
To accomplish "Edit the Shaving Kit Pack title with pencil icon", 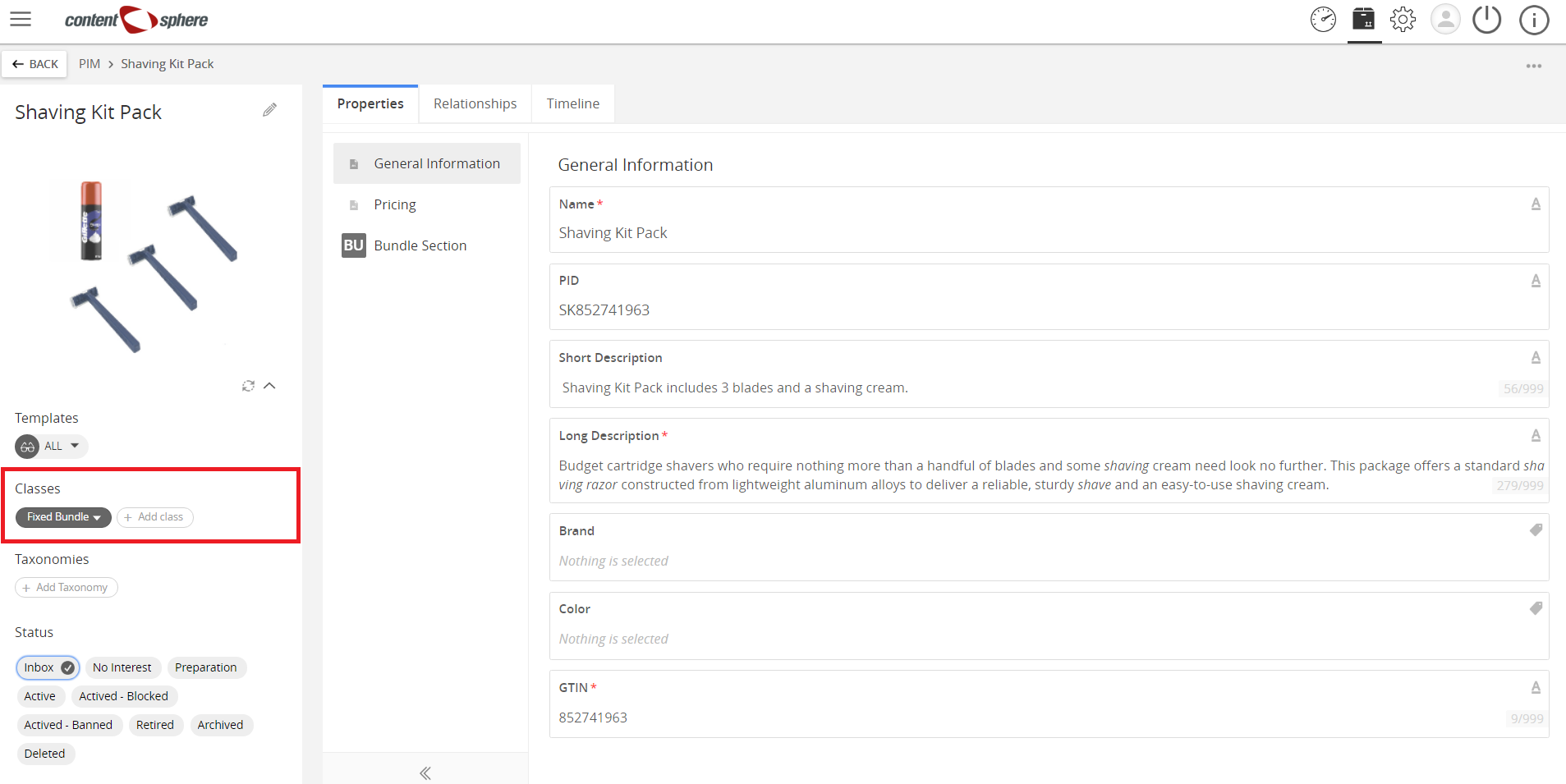I will pyautogui.click(x=269, y=110).
